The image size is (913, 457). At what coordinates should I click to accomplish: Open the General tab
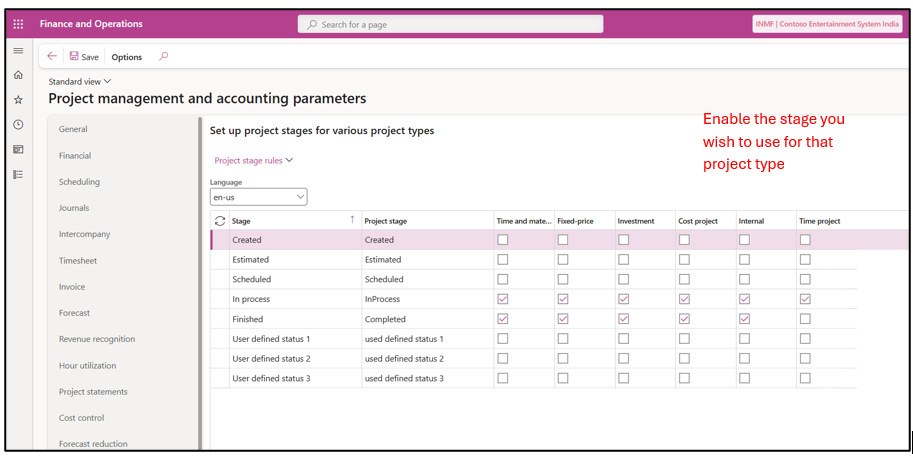[73, 129]
